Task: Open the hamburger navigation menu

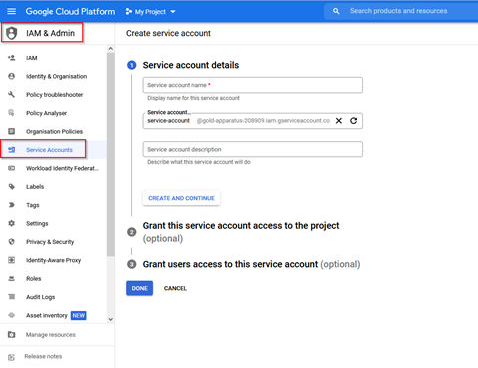Action: click(12, 11)
